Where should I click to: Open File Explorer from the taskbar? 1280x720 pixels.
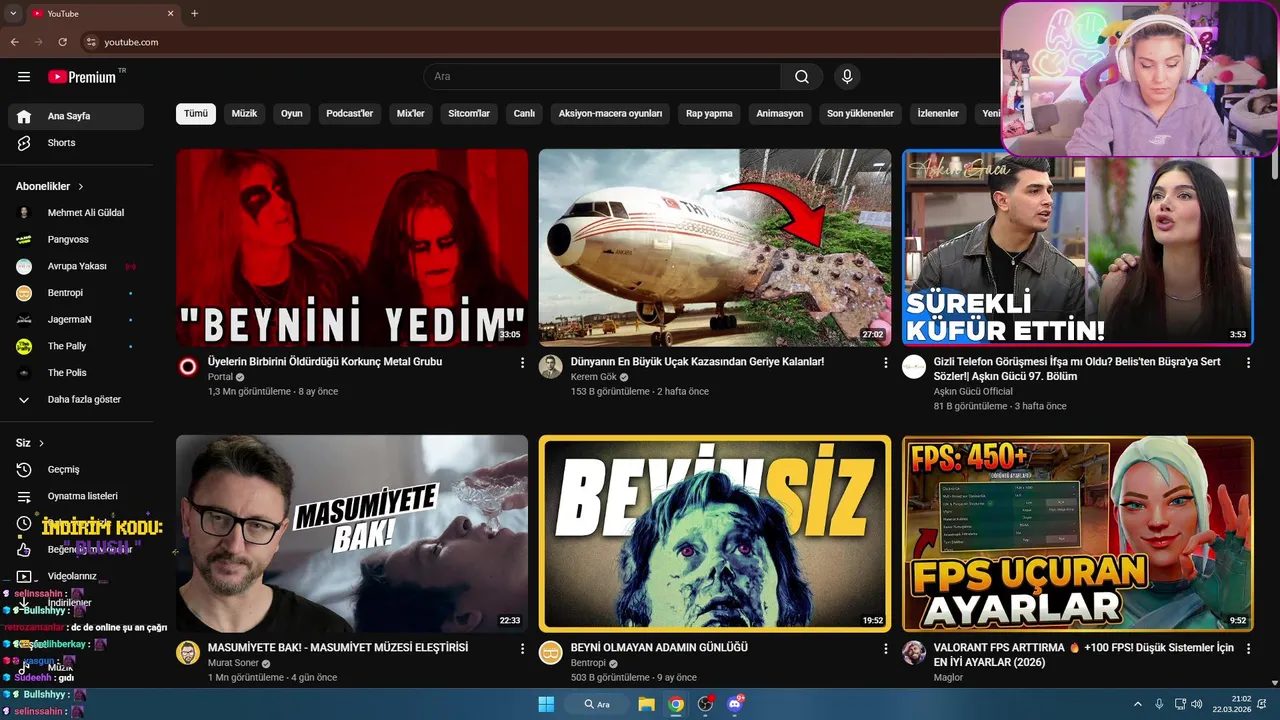647,704
